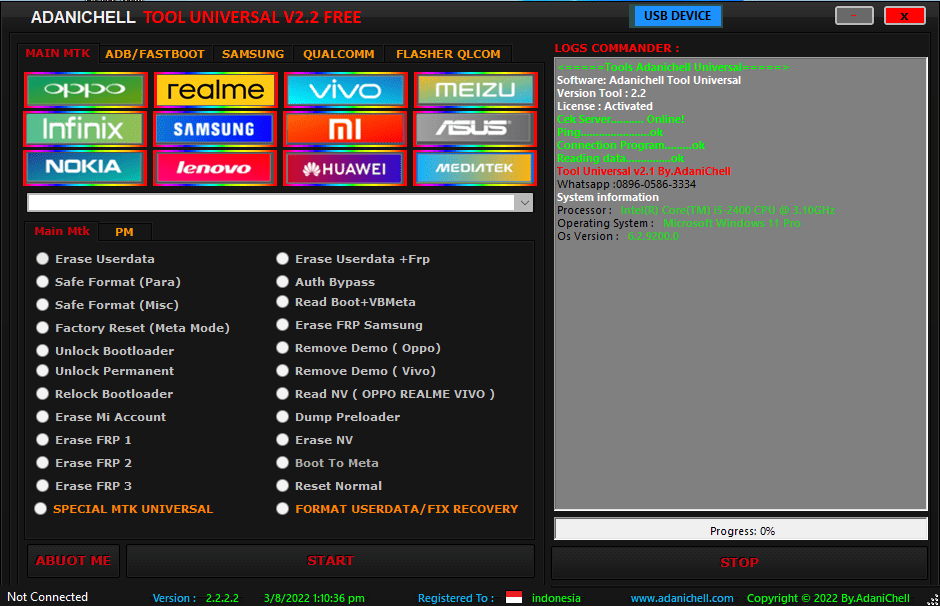The image size is (940, 606).
Task: Choose the HUAWEI brand logo
Action: [x=345, y=168]
